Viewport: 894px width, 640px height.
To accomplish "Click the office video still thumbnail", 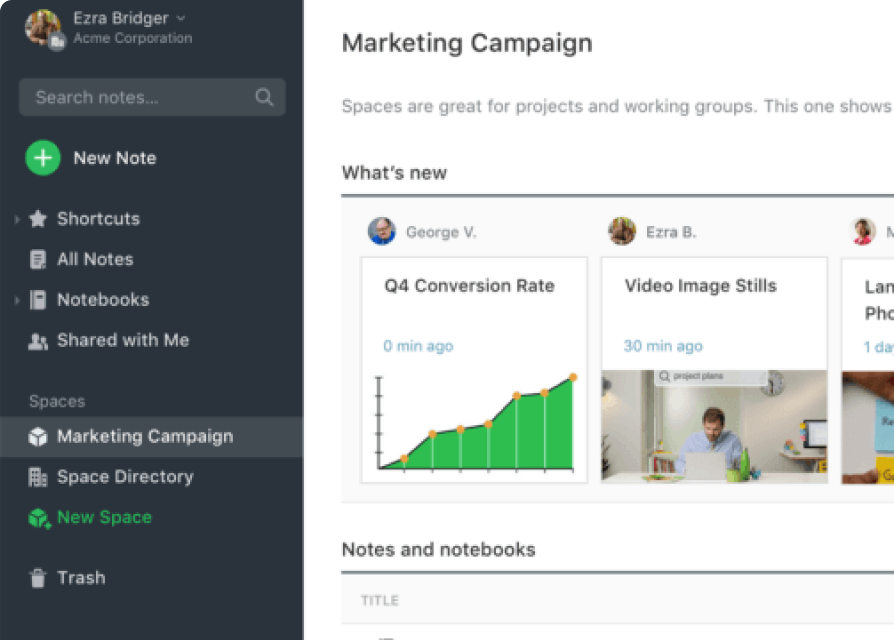I will (714, 426).
